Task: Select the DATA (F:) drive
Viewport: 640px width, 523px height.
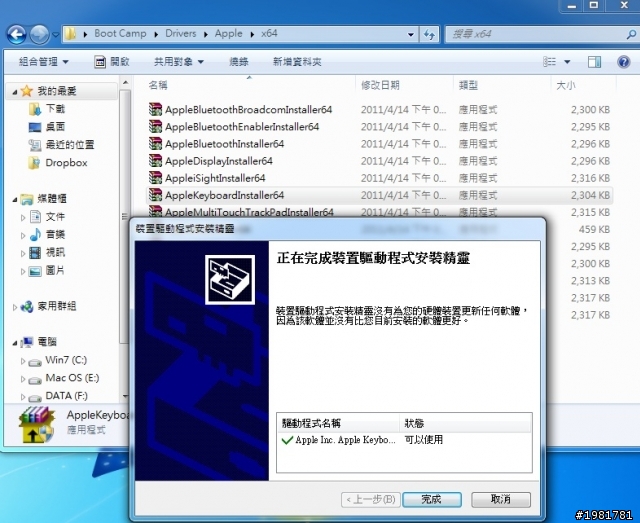Action: (x=66, y=396)
